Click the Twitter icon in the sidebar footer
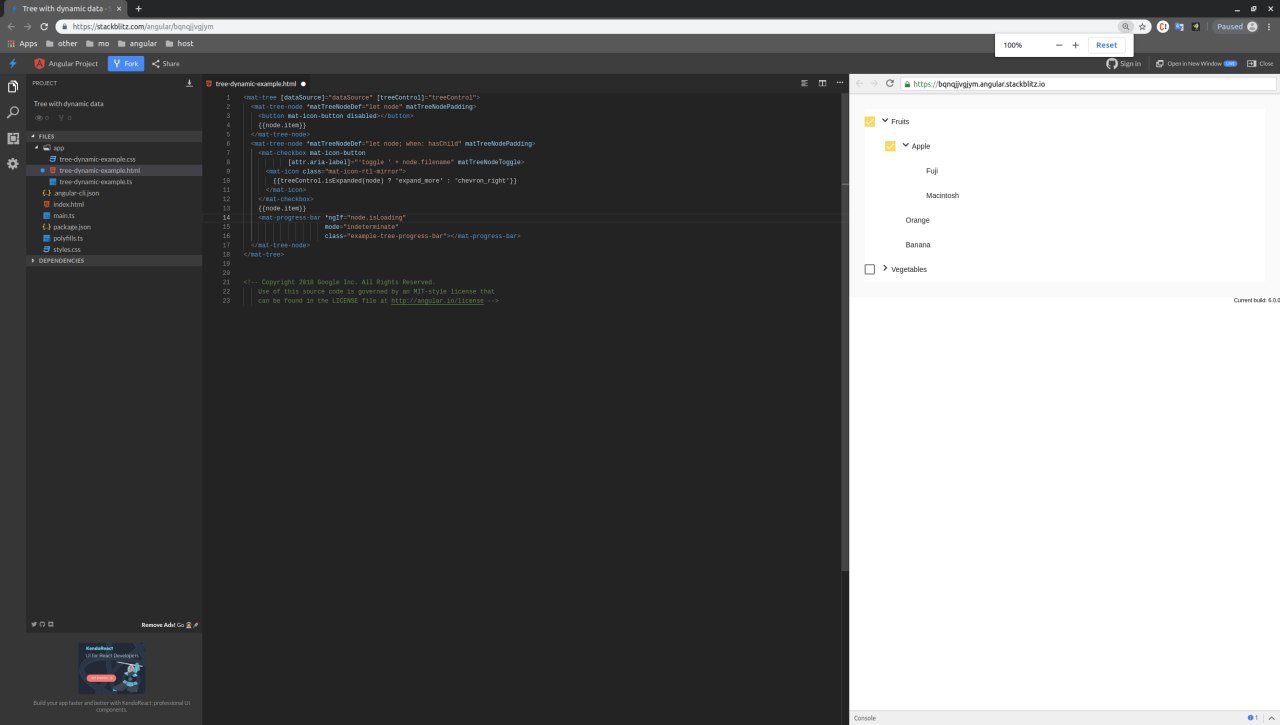The image size is (1280, 725). coord(34,624)
